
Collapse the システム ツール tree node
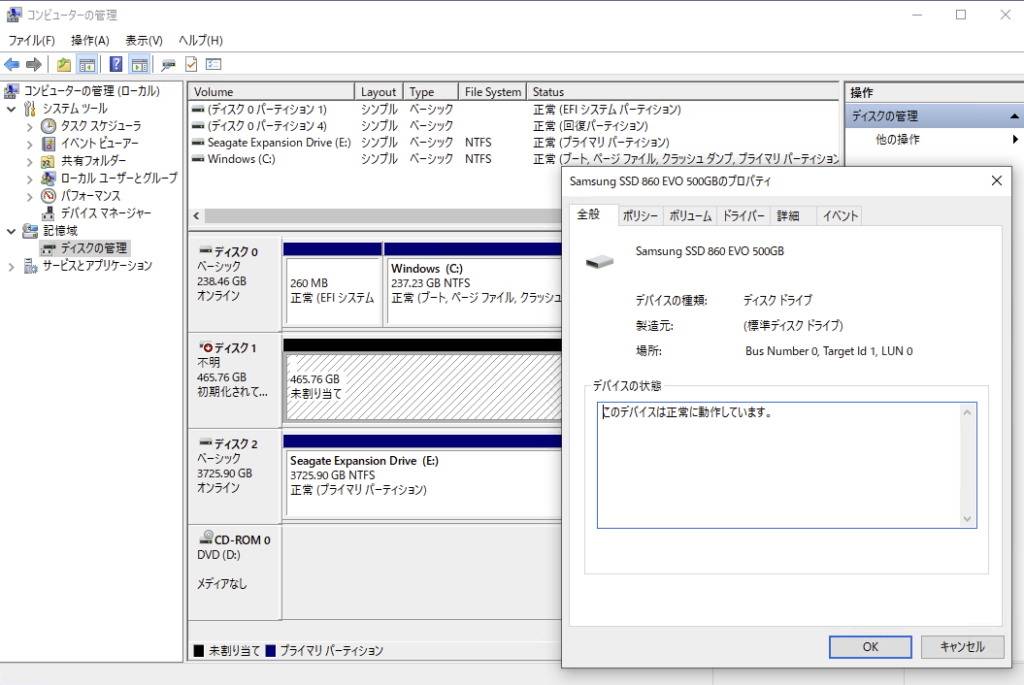(12, 109)
